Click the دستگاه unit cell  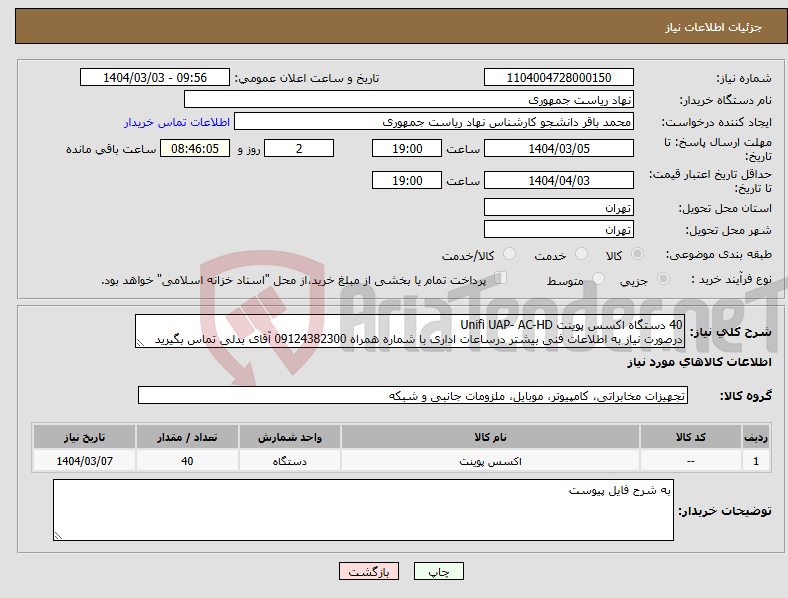pos(290,461)
